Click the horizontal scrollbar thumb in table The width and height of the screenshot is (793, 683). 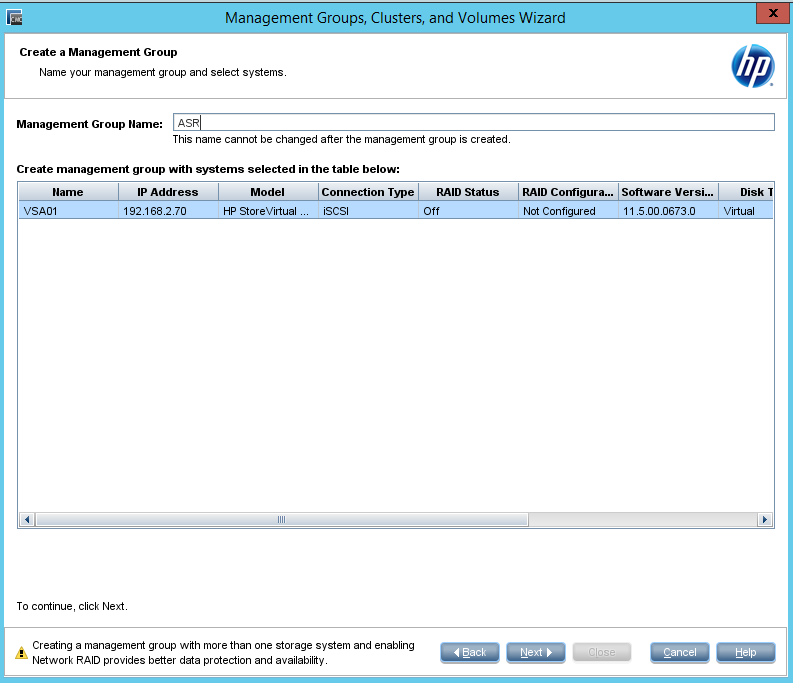282,520
